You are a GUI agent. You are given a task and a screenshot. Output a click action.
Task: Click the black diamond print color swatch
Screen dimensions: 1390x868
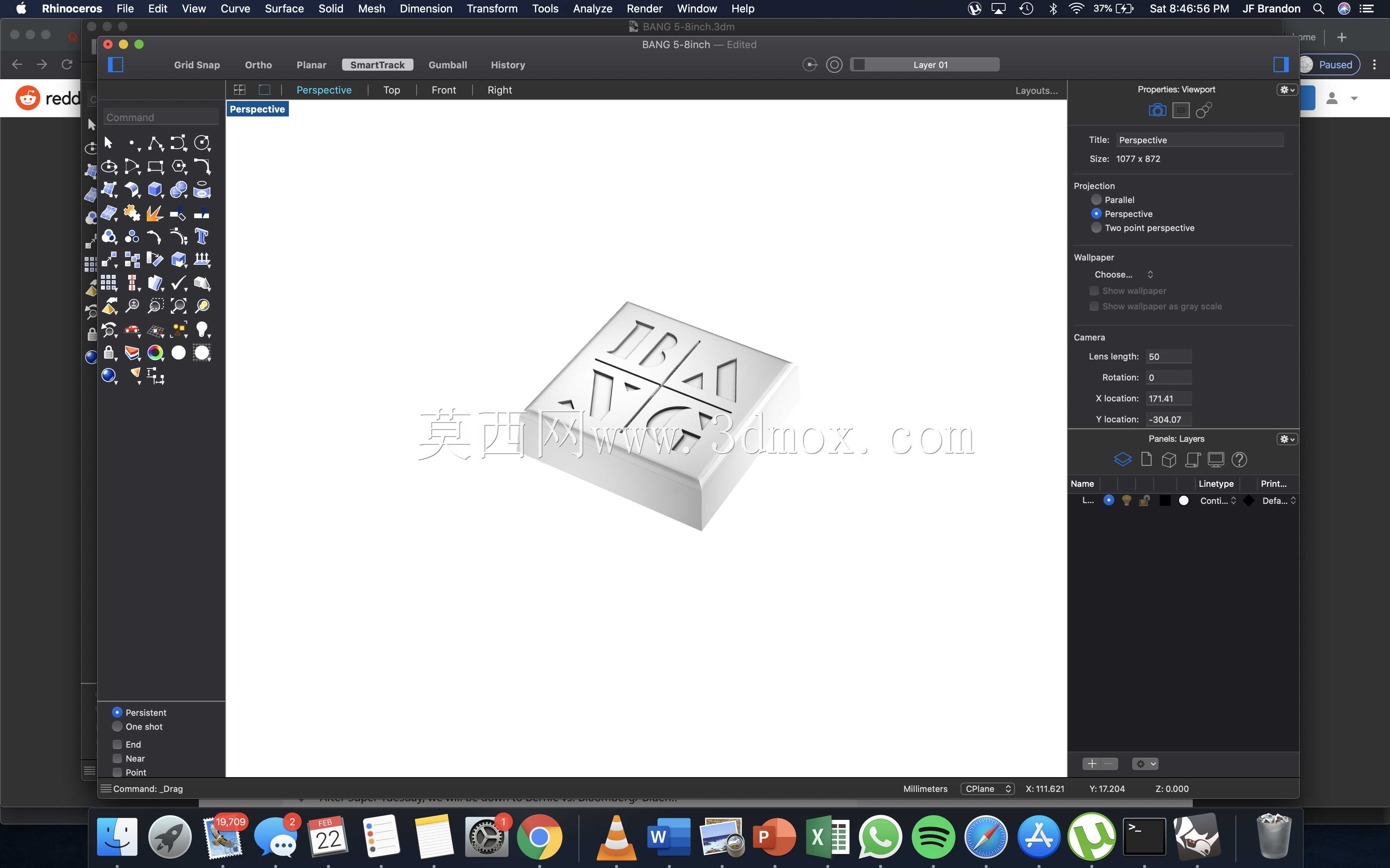point(1248,501)
